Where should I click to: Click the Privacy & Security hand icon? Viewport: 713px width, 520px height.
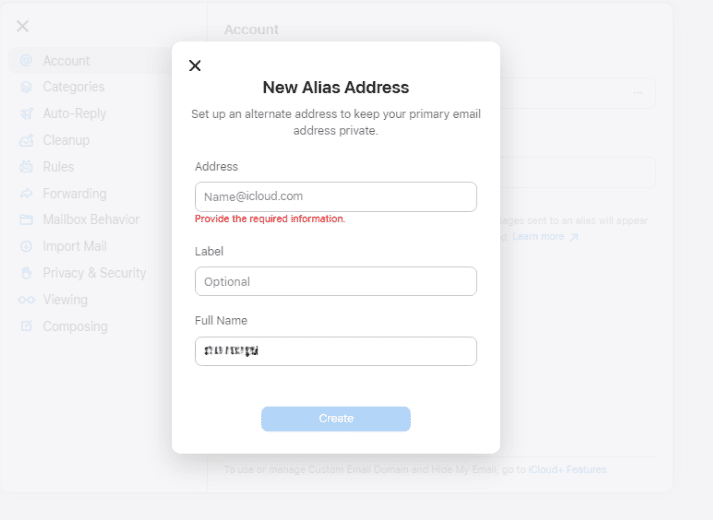26,273
